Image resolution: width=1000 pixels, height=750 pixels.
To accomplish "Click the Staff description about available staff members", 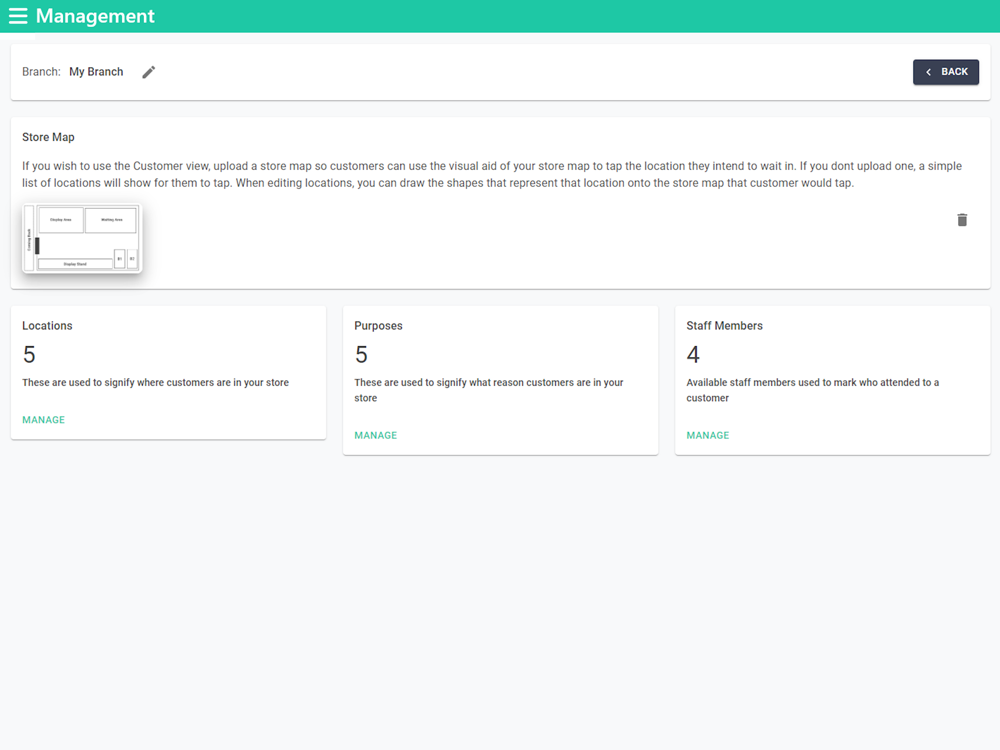I will 812,390.
